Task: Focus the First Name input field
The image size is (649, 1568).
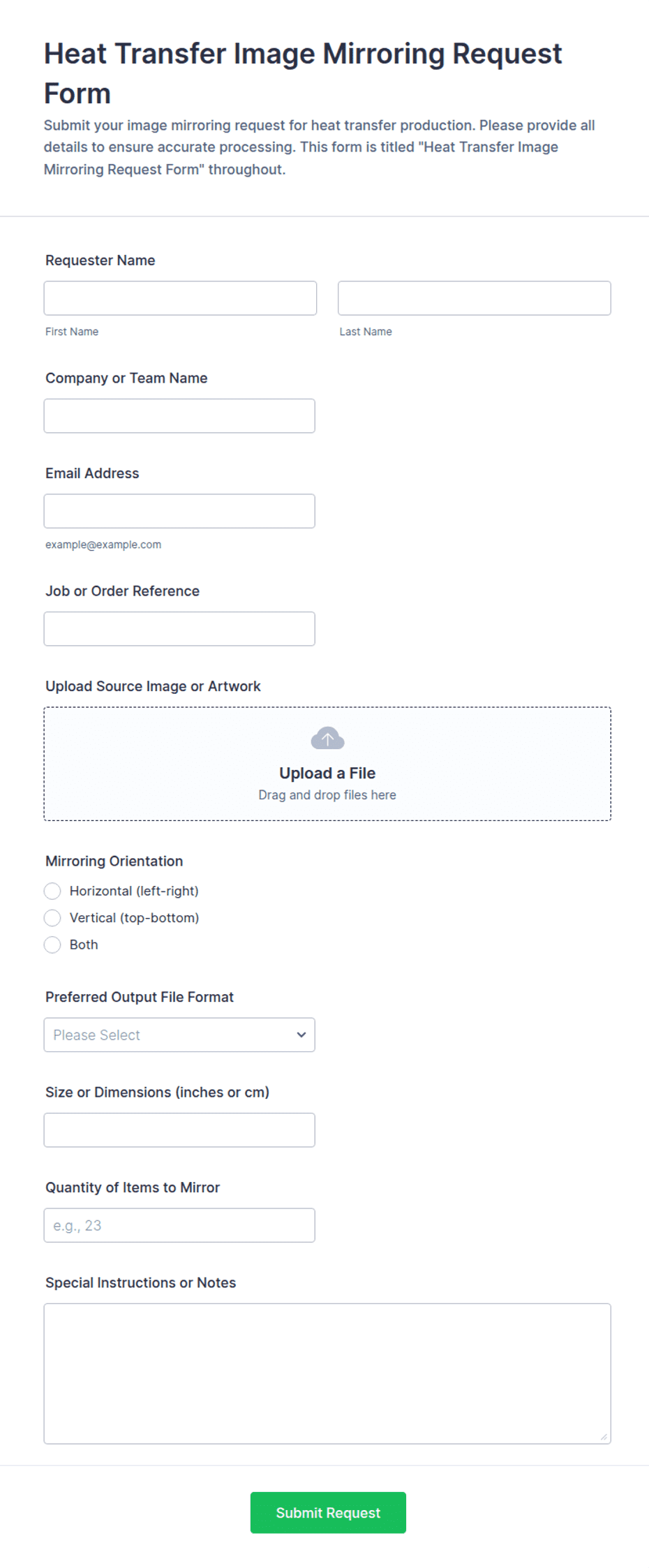Action: (x=180, y=298)
